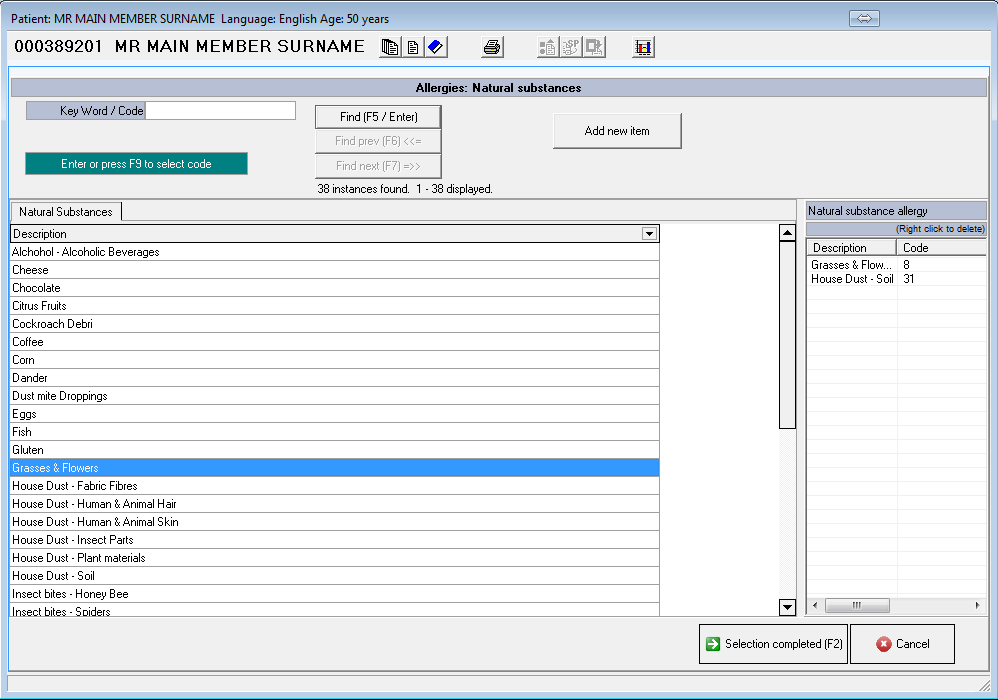The width and height of the screenshot is (998, 700).
Task: Click Find (F5 / Enter) button
Action: click(x=378, y=117)
